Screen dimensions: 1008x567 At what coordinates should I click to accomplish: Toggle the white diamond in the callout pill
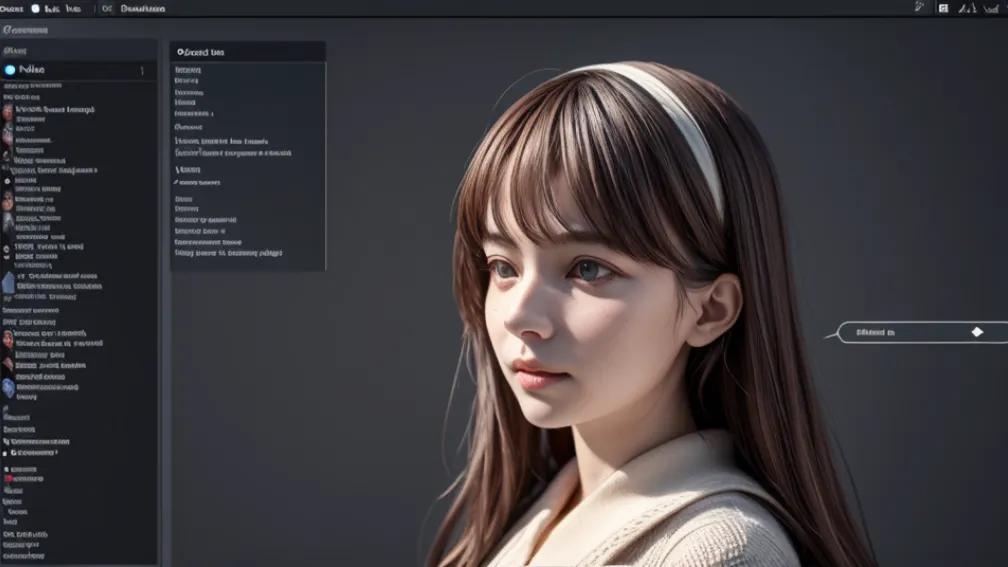[x=977, y=332]
